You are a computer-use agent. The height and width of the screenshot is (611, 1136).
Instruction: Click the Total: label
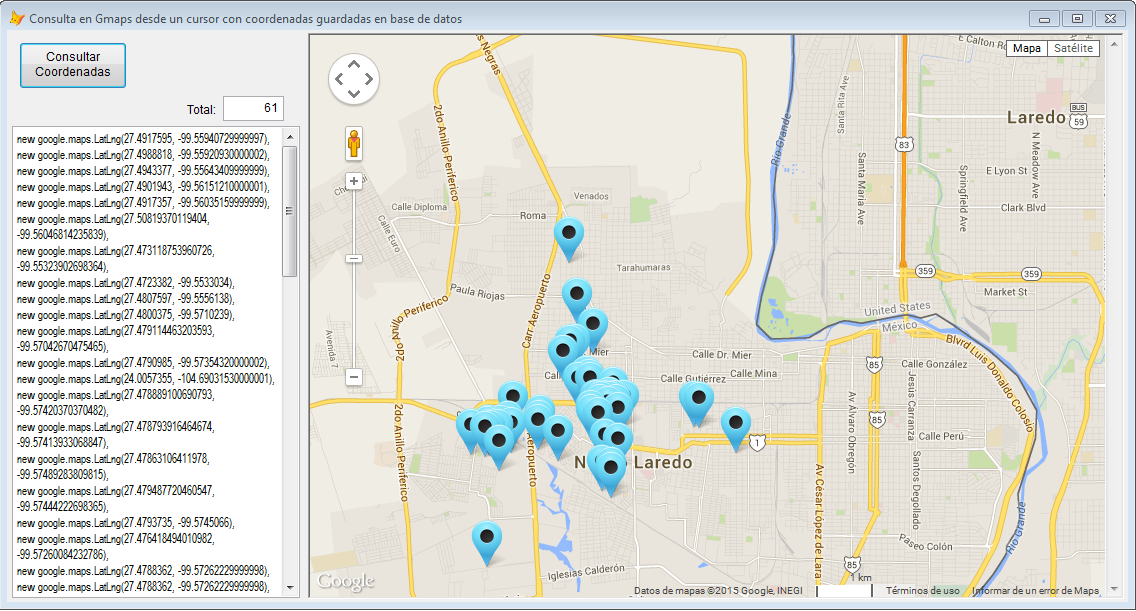(x=201, y=109)
